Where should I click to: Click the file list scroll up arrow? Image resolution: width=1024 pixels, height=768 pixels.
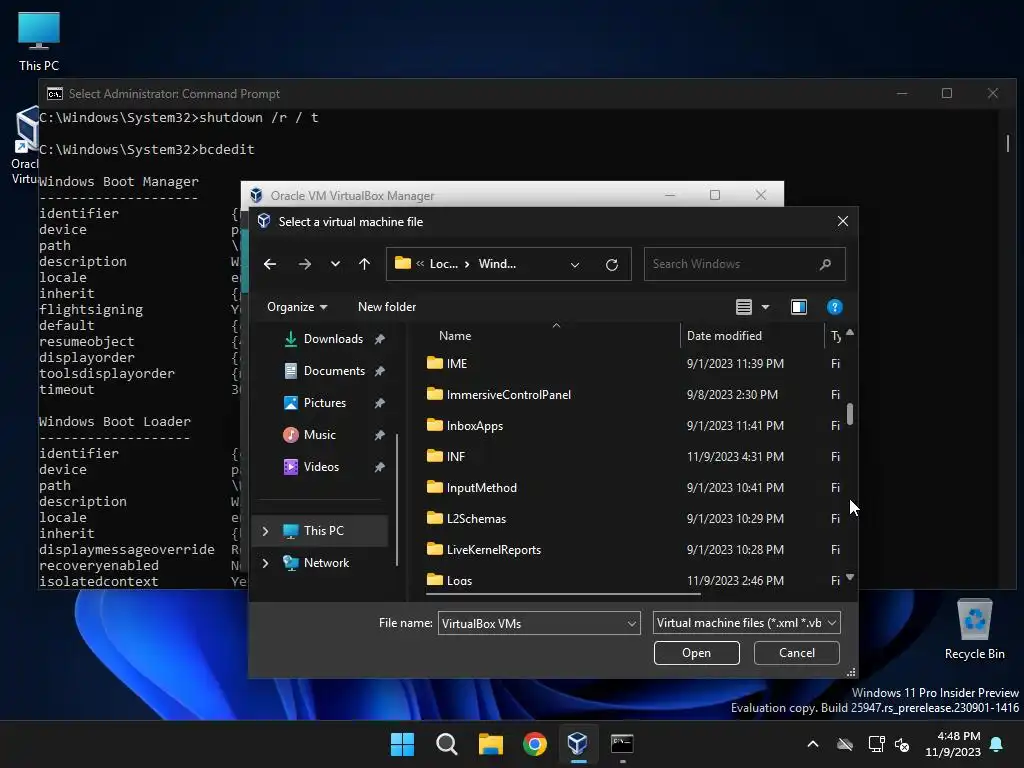[x=850, y=332]
